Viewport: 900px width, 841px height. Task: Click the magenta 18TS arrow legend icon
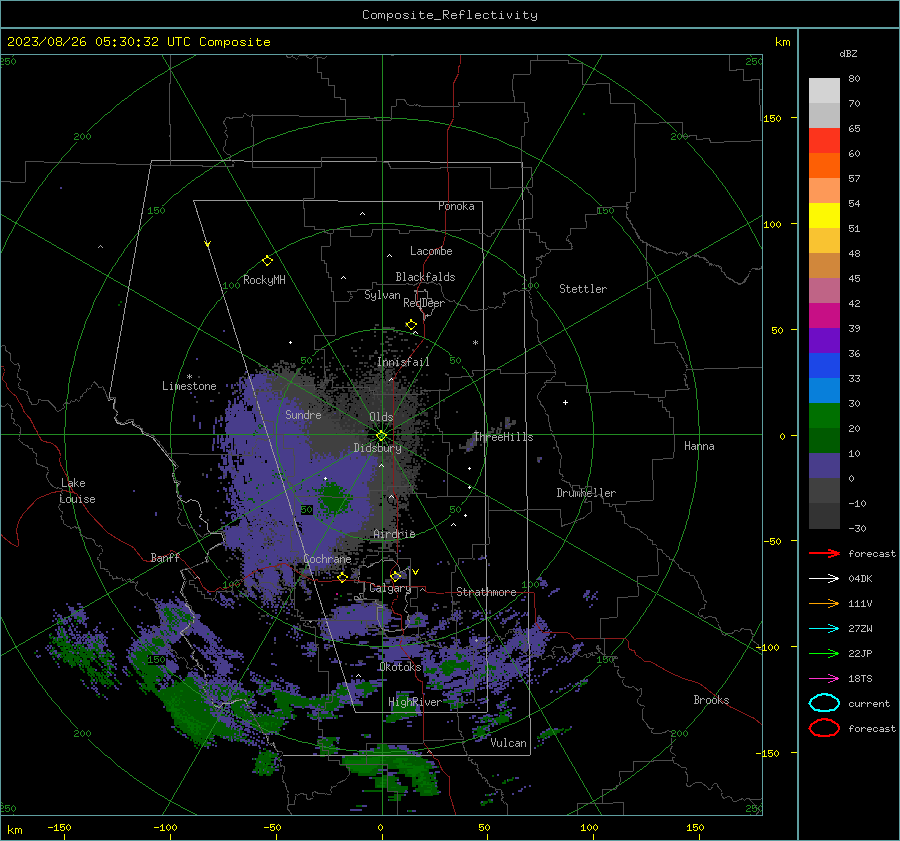tap(824, 679)
